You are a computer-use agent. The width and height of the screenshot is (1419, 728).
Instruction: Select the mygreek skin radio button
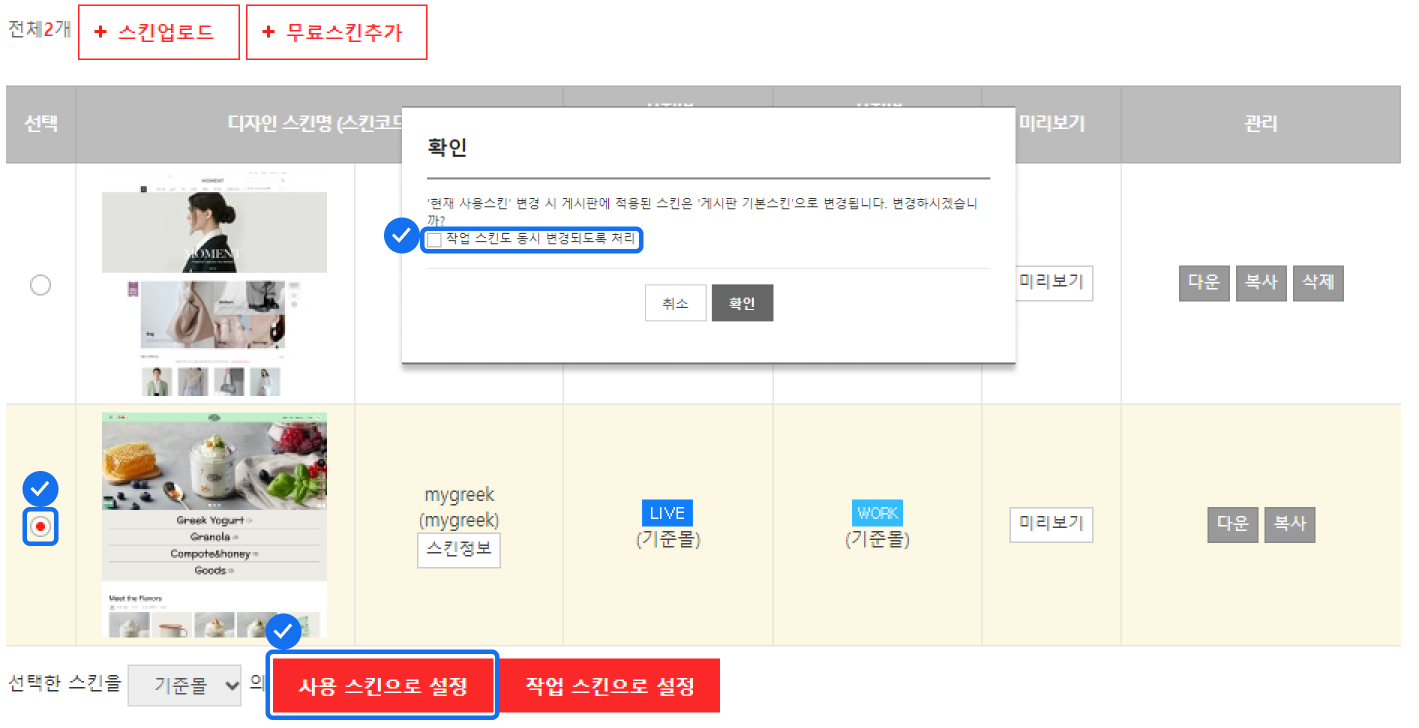(x=40, y=526)
